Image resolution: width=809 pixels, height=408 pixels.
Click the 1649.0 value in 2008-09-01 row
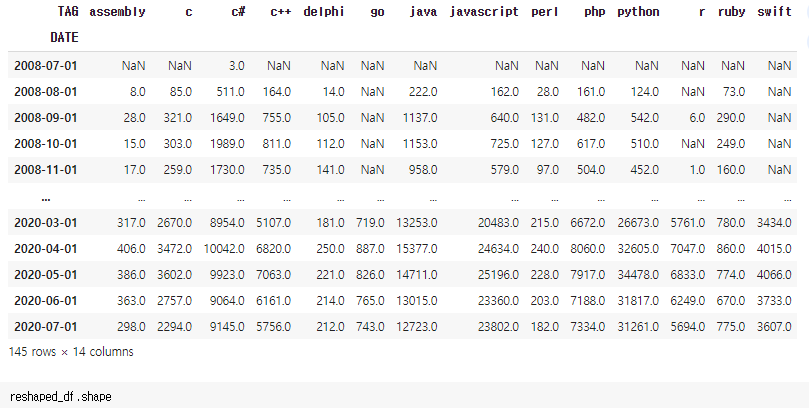227,118
